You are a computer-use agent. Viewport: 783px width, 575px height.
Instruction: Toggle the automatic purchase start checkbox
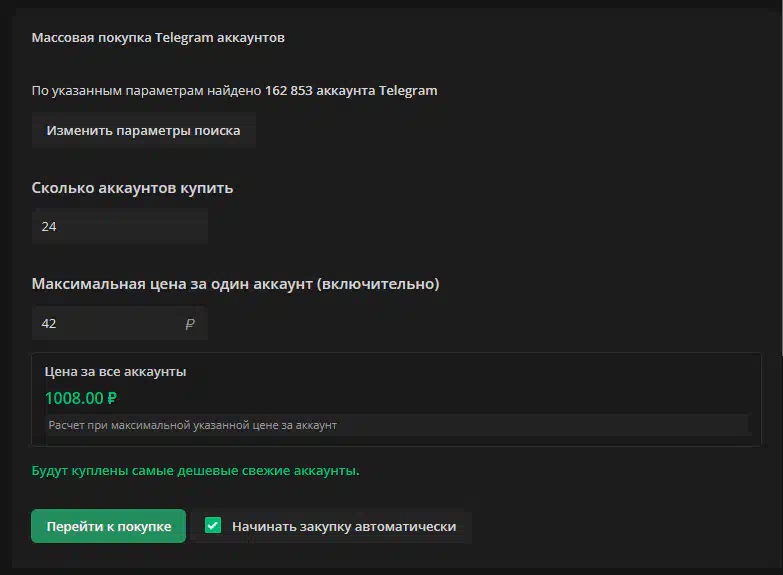click(x=212, y=525)
